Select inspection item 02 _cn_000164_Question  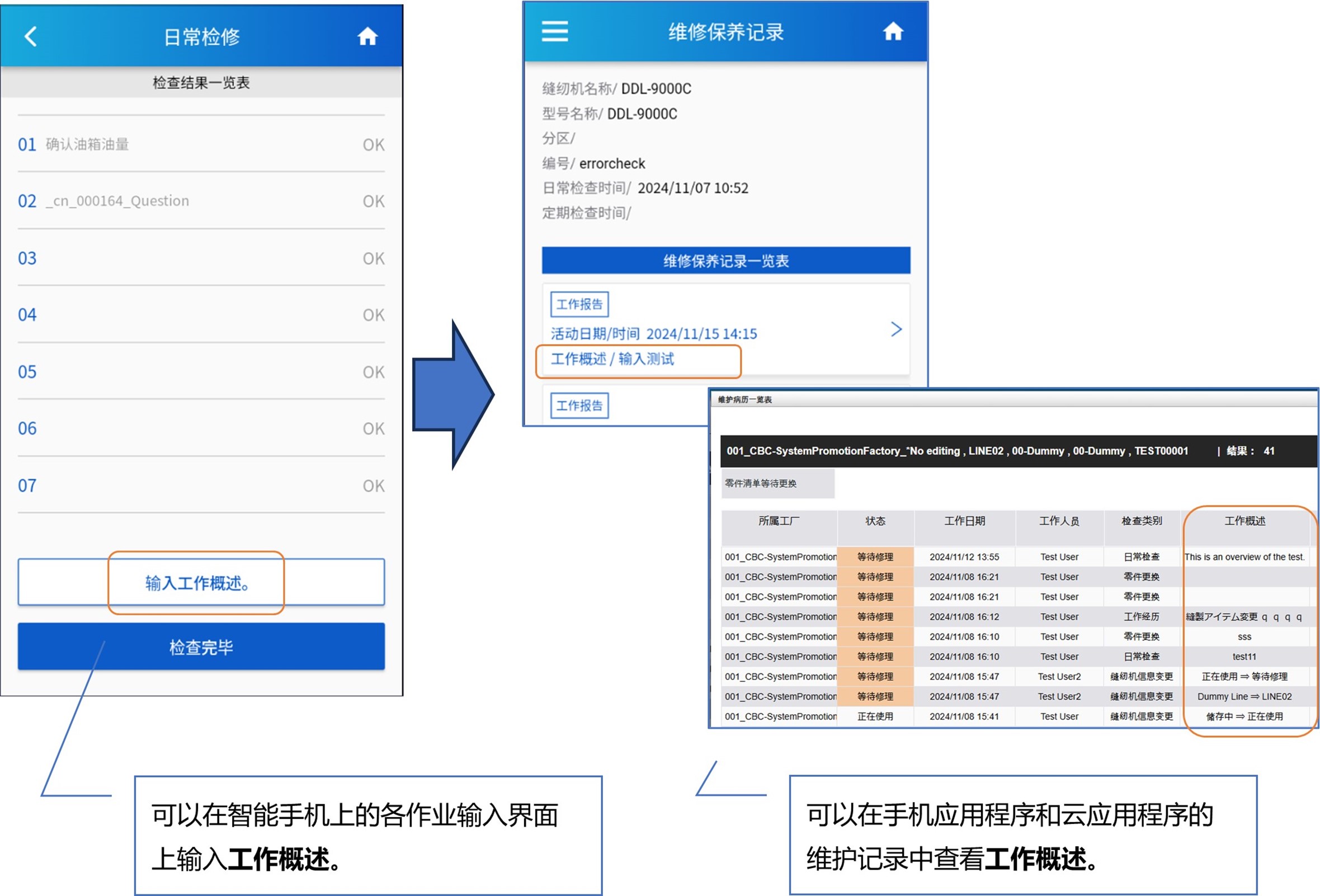116,201
